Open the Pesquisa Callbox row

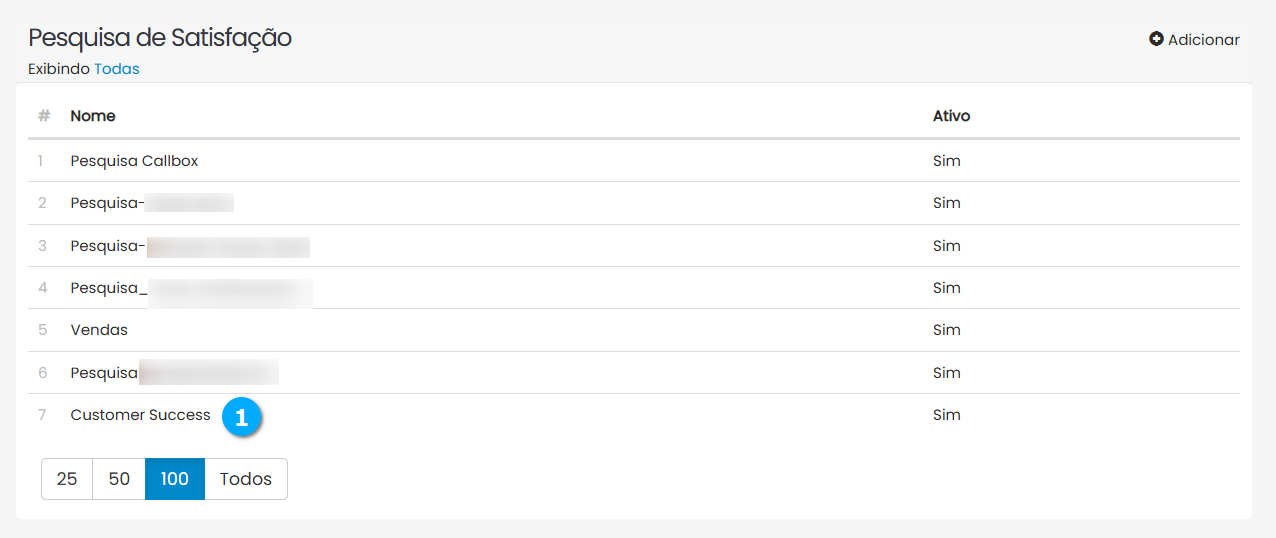(x=134, y=161)
